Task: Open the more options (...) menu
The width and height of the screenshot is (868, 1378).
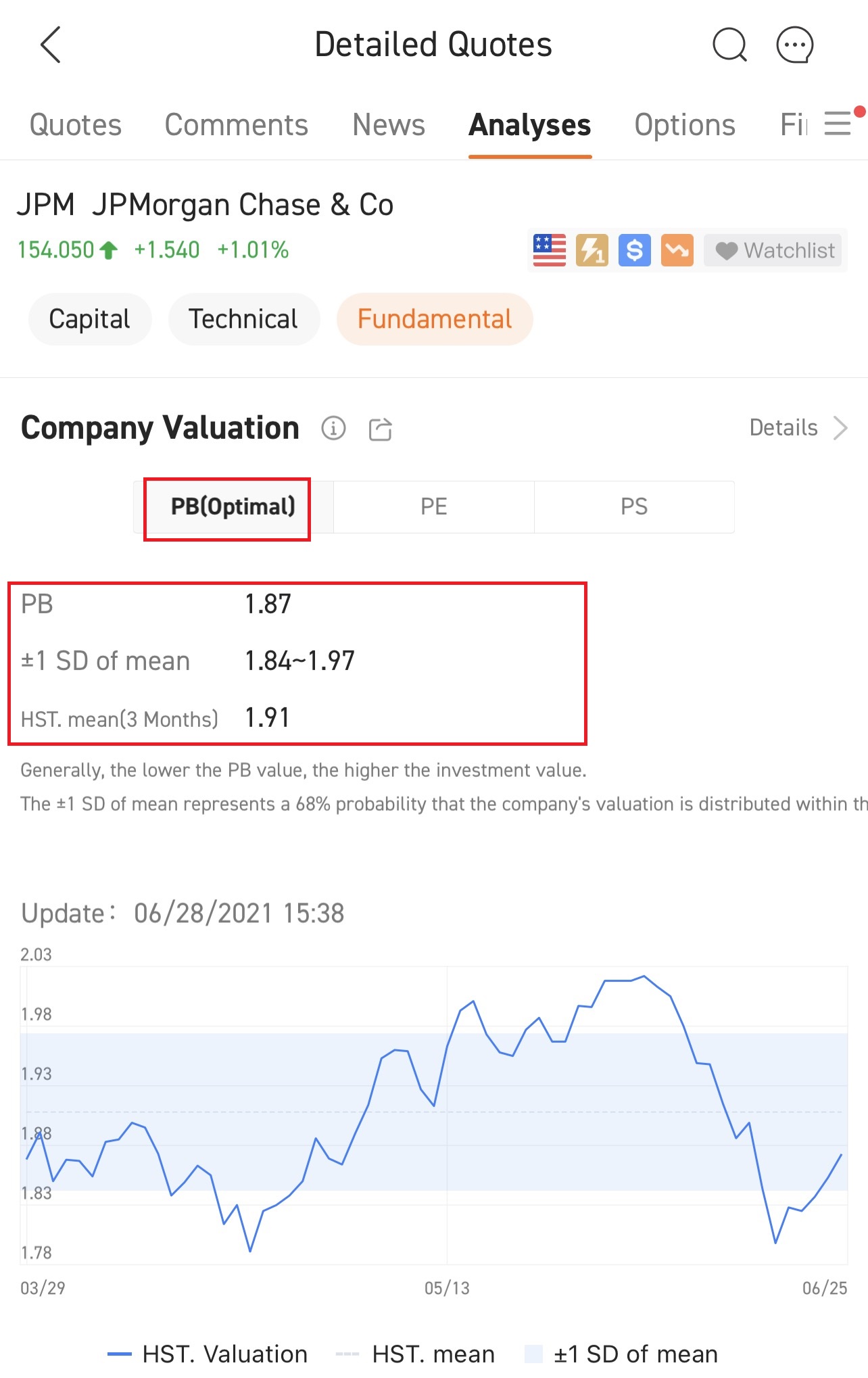Action: tap(795, 45)
